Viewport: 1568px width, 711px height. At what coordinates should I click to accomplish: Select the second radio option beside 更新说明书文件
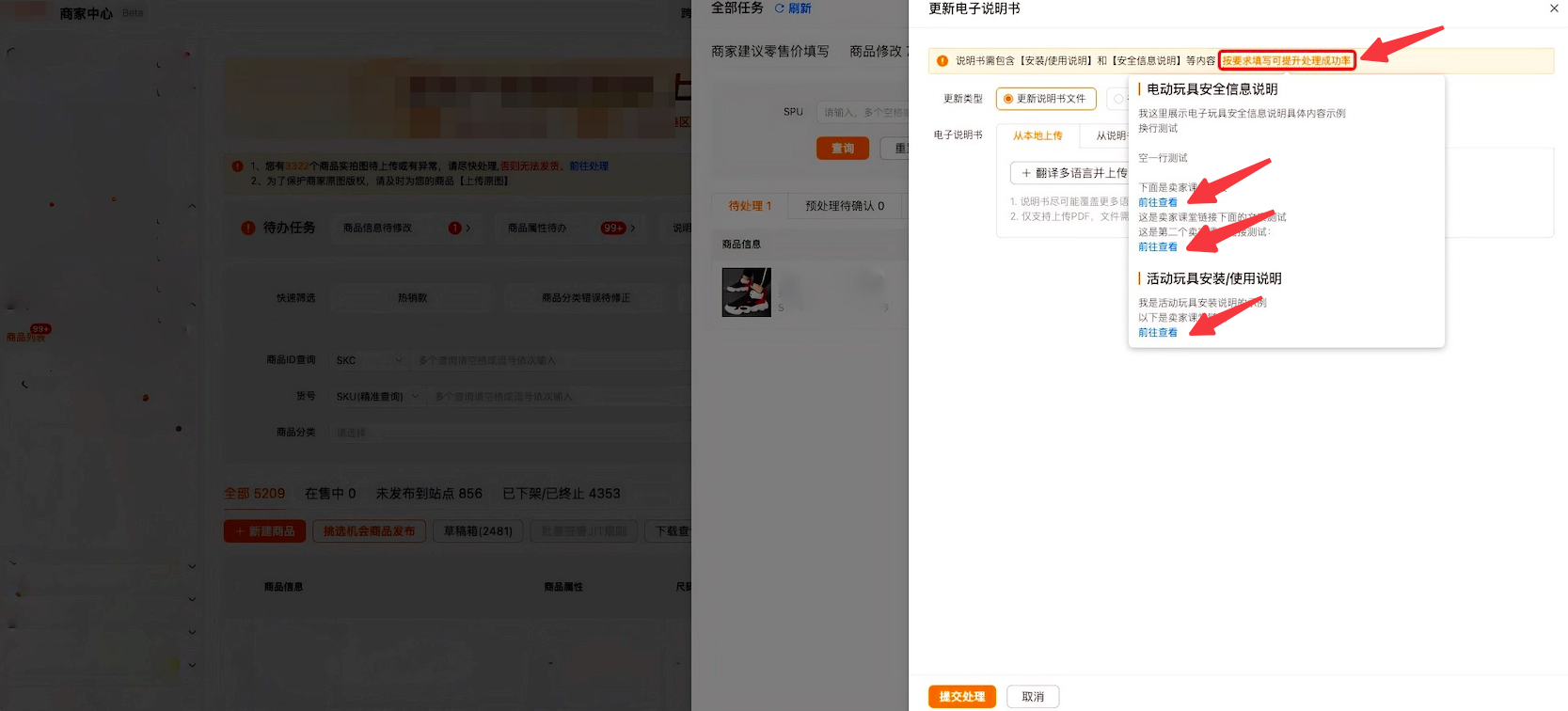click(1118, 99)
